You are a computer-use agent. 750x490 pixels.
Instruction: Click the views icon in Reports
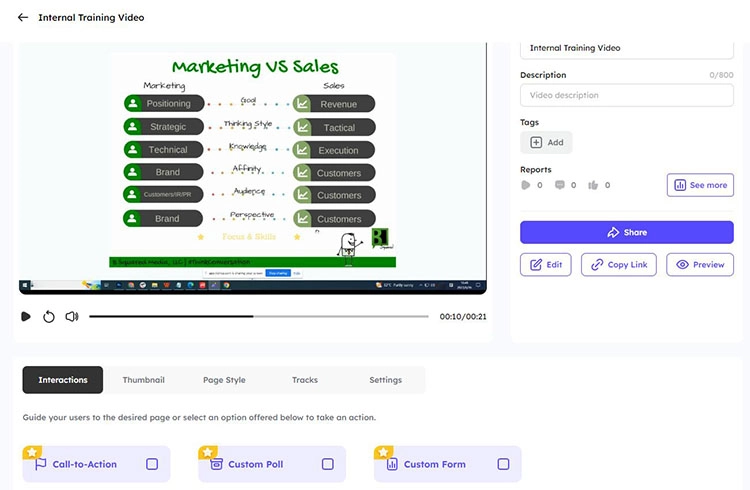(x=526, y=185)
